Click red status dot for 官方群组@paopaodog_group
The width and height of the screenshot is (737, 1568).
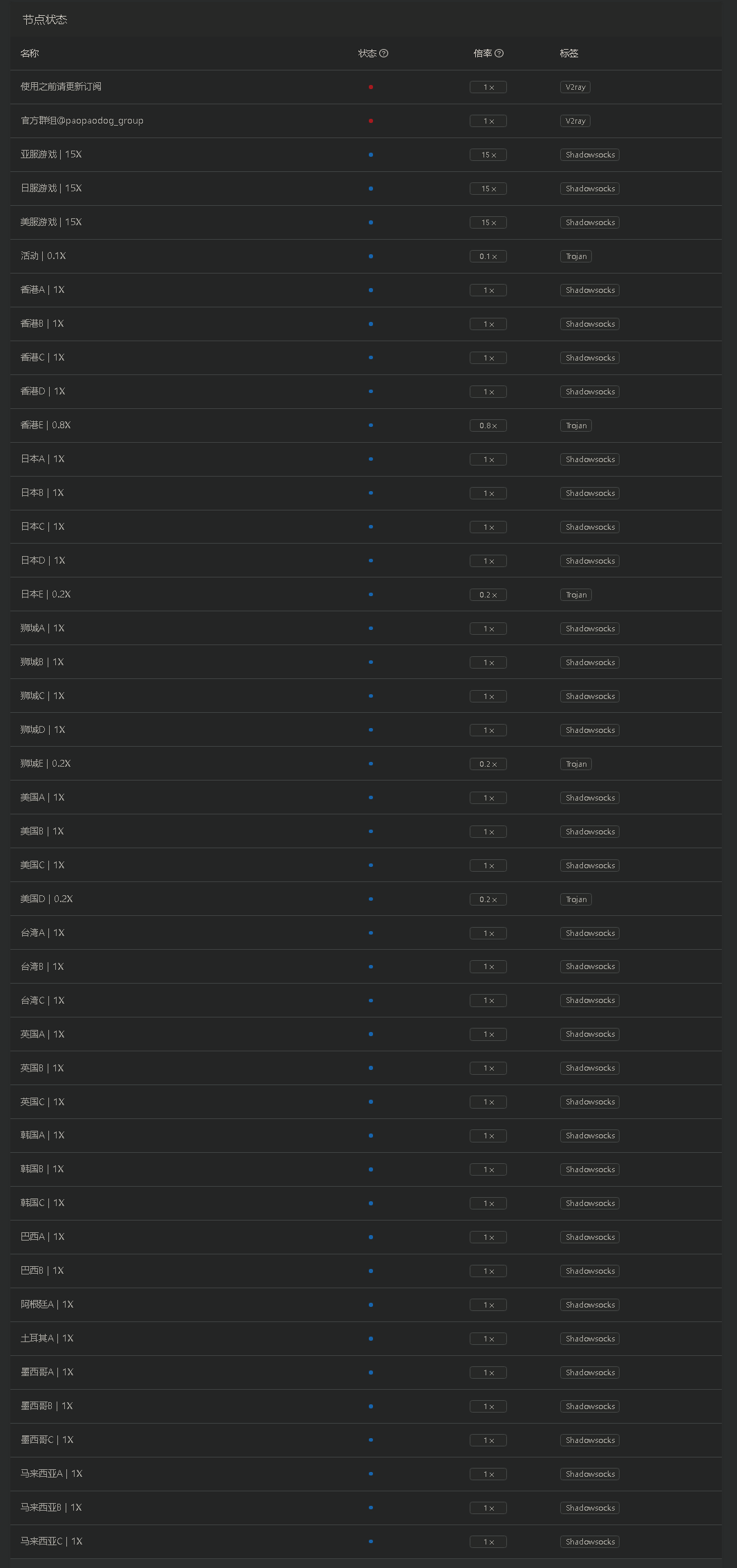[x=371, y=121]
